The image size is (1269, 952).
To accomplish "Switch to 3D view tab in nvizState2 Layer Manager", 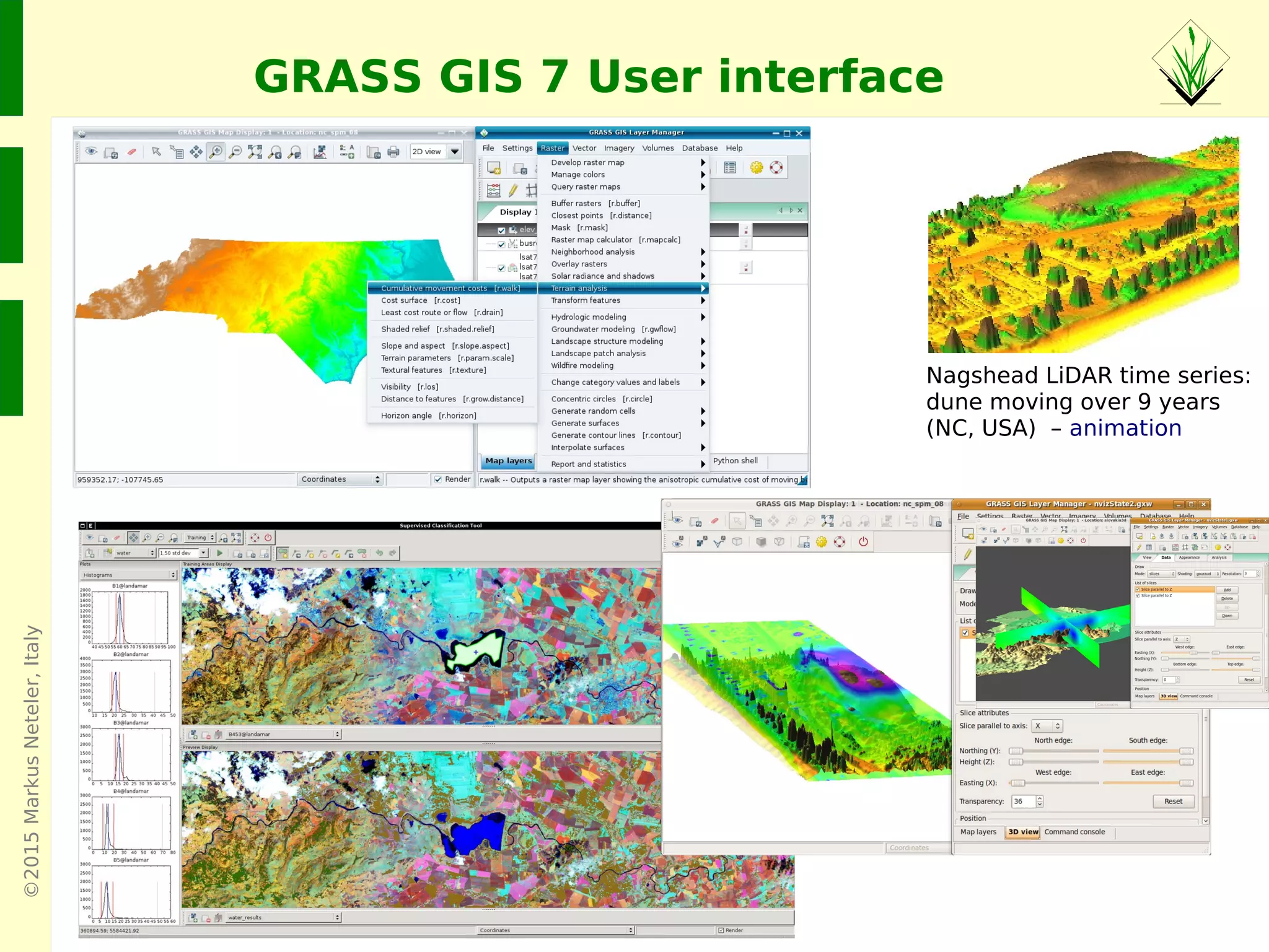I will click(1023, 832).
